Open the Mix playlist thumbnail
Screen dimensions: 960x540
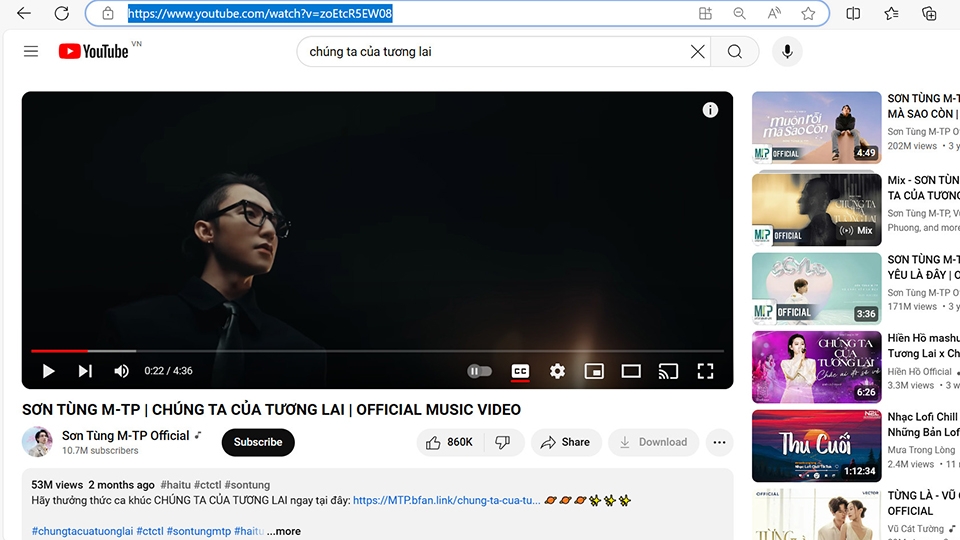coord(816,209)
